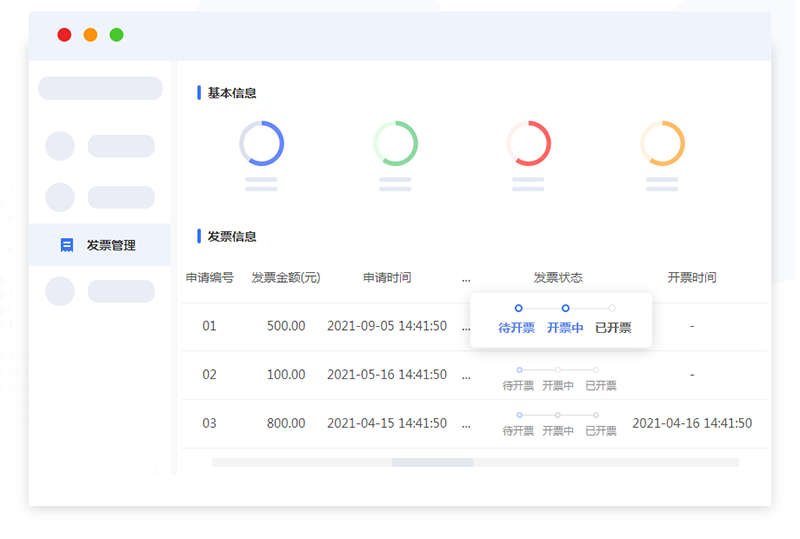The width and height of the screenshot is (800, 539).
Task: Click the first placeholder circle avatar in sidebar
Action: click(60, 146)
